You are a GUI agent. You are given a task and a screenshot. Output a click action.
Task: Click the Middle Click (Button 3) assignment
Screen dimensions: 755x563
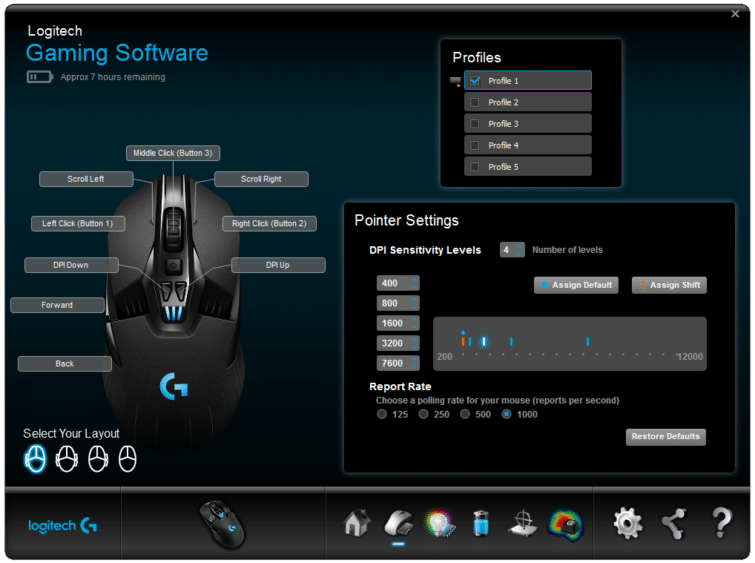click(x=173, y=153)
